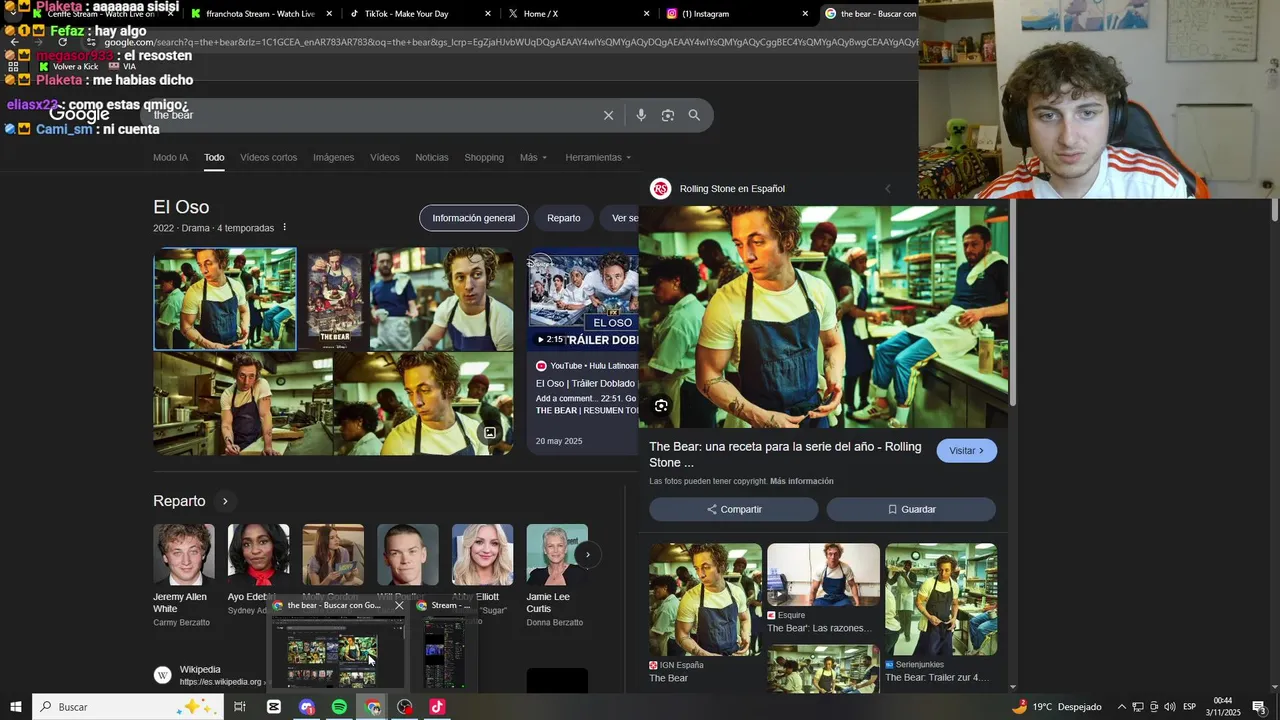Select the Vídeos search filter

[385, 158]
